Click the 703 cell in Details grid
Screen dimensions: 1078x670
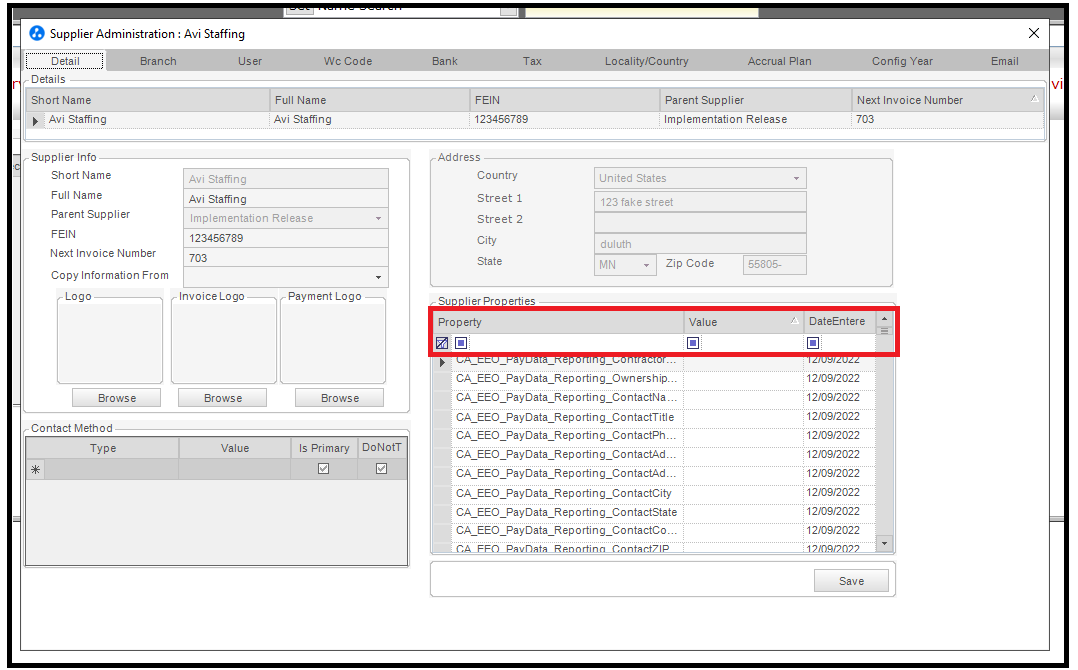[x=947, y=120]
